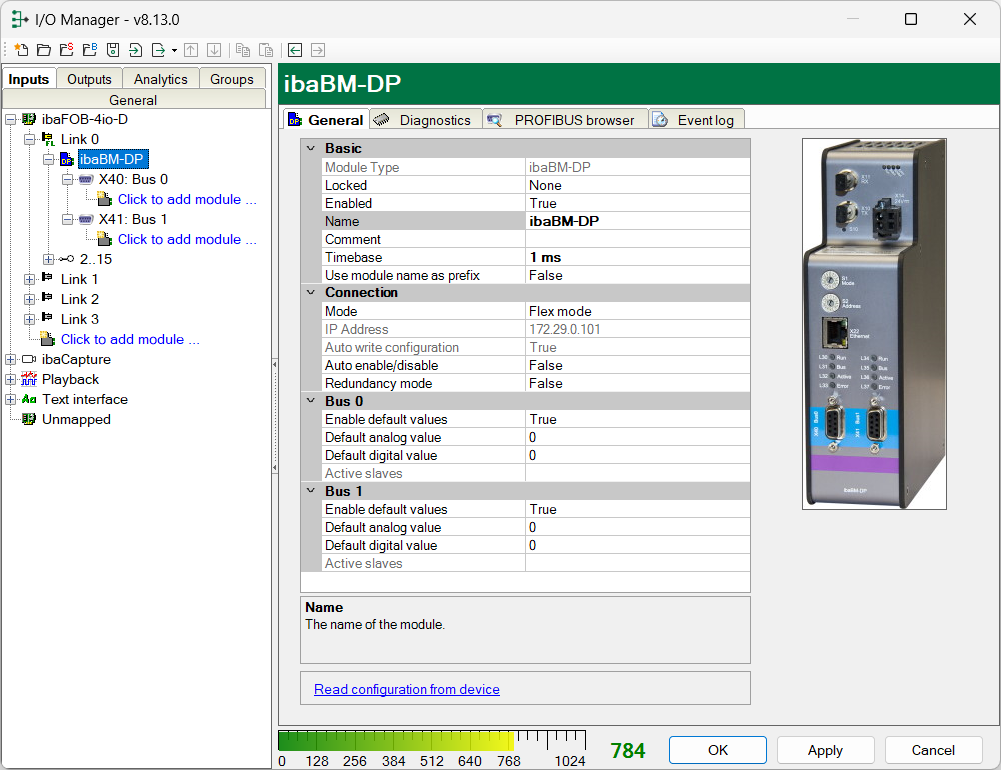Click the ibaBM-DP module icon in tree
Image resolution: width=1001 pixels, height=770 pixels.
67,159
